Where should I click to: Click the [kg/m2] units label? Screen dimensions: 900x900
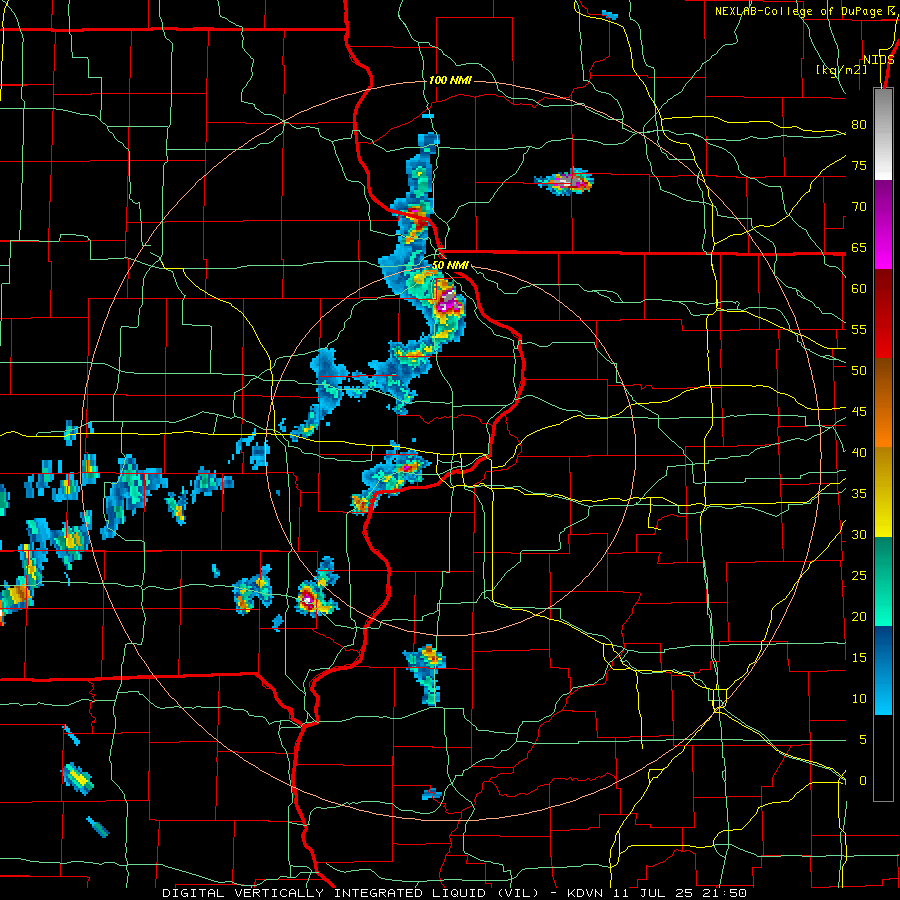click(x=841, y=70)
